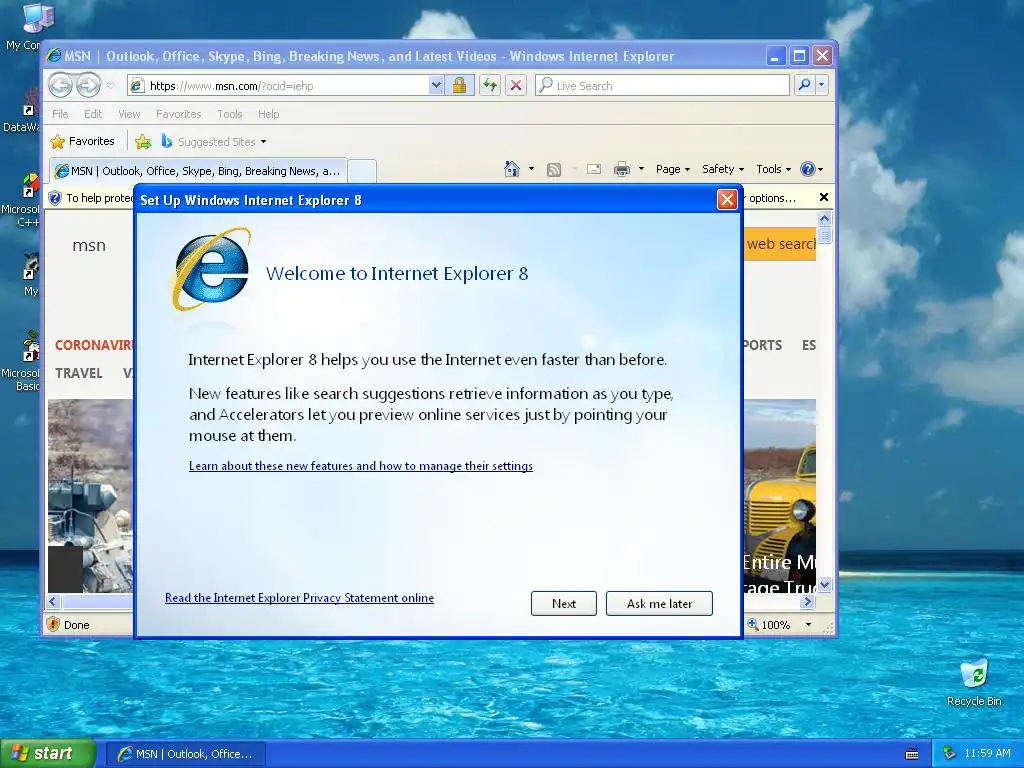Screen dimensions: 1024x768
Task: Click the information bar shield icon
Action: point(56,198)
